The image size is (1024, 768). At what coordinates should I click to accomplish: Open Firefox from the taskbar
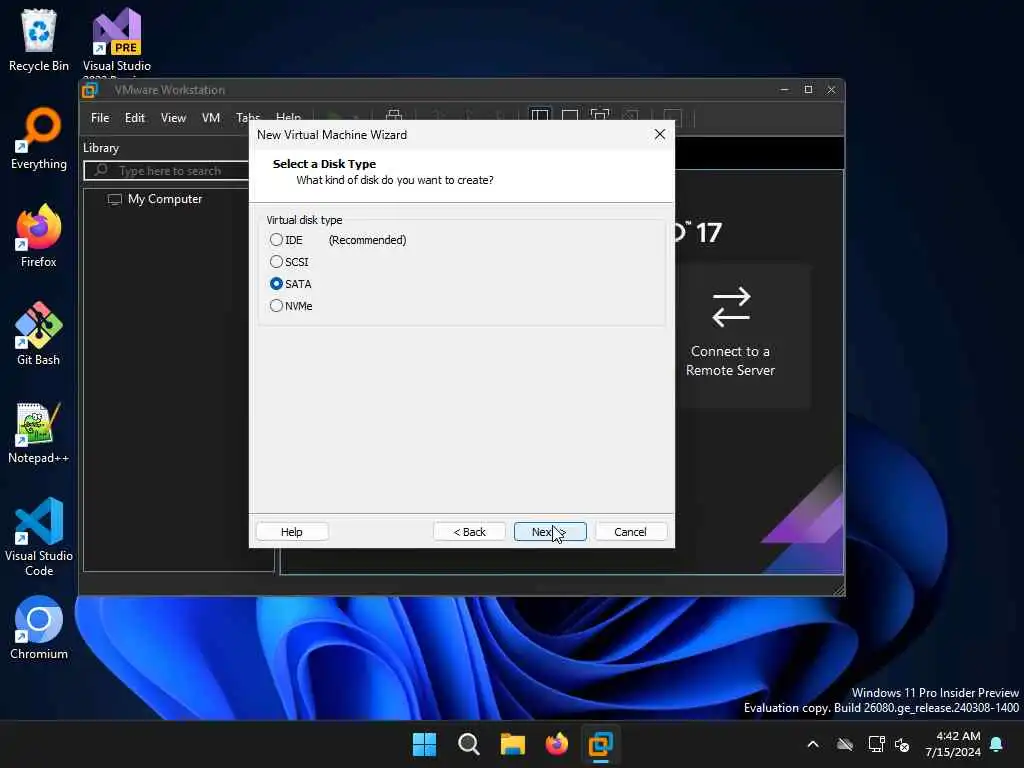point(556,744)
